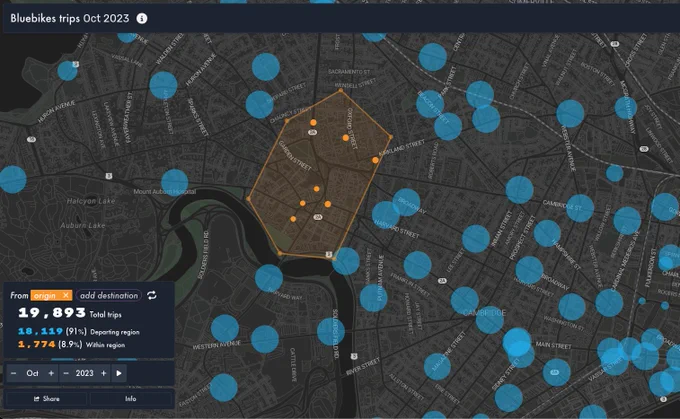Select the blue station circle on Cambridge St label

click(580, 208)
